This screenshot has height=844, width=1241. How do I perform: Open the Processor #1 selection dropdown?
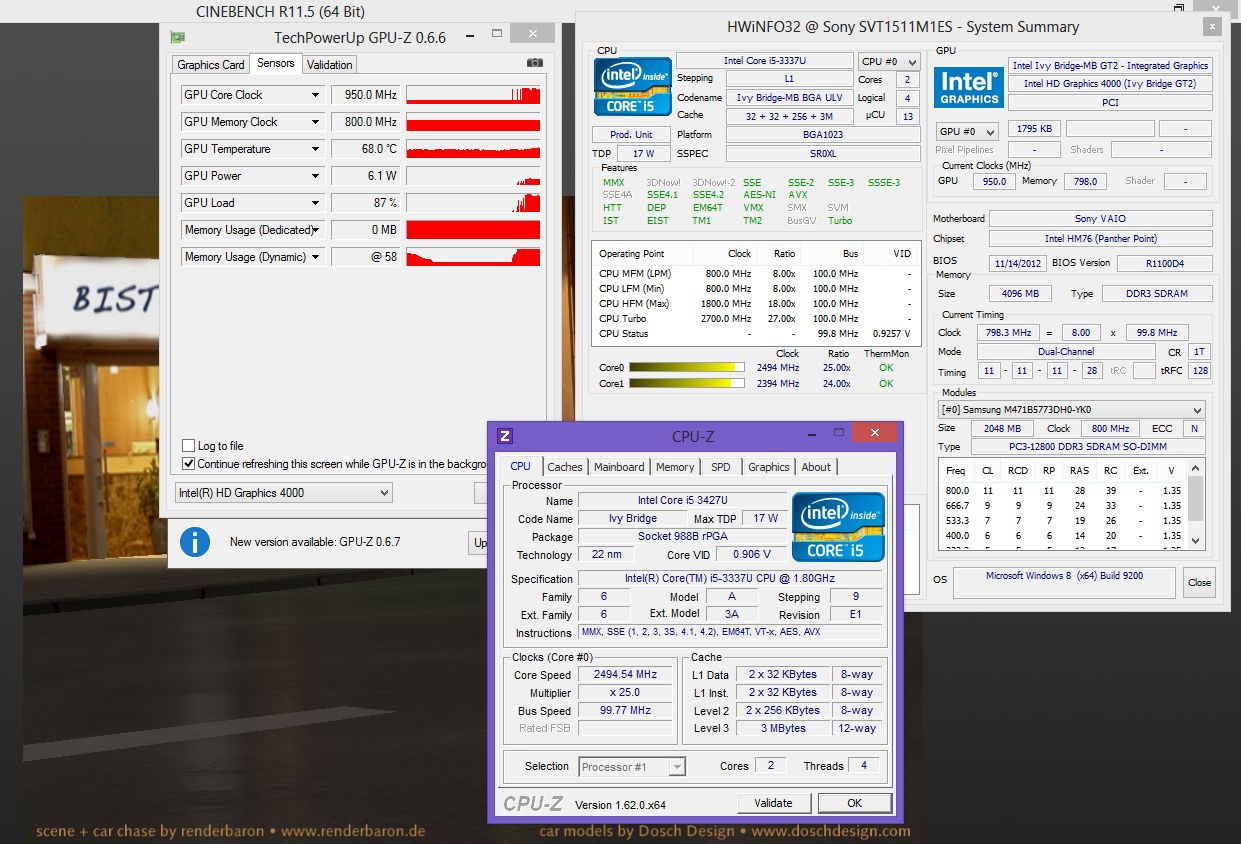[x=632, y=767]
